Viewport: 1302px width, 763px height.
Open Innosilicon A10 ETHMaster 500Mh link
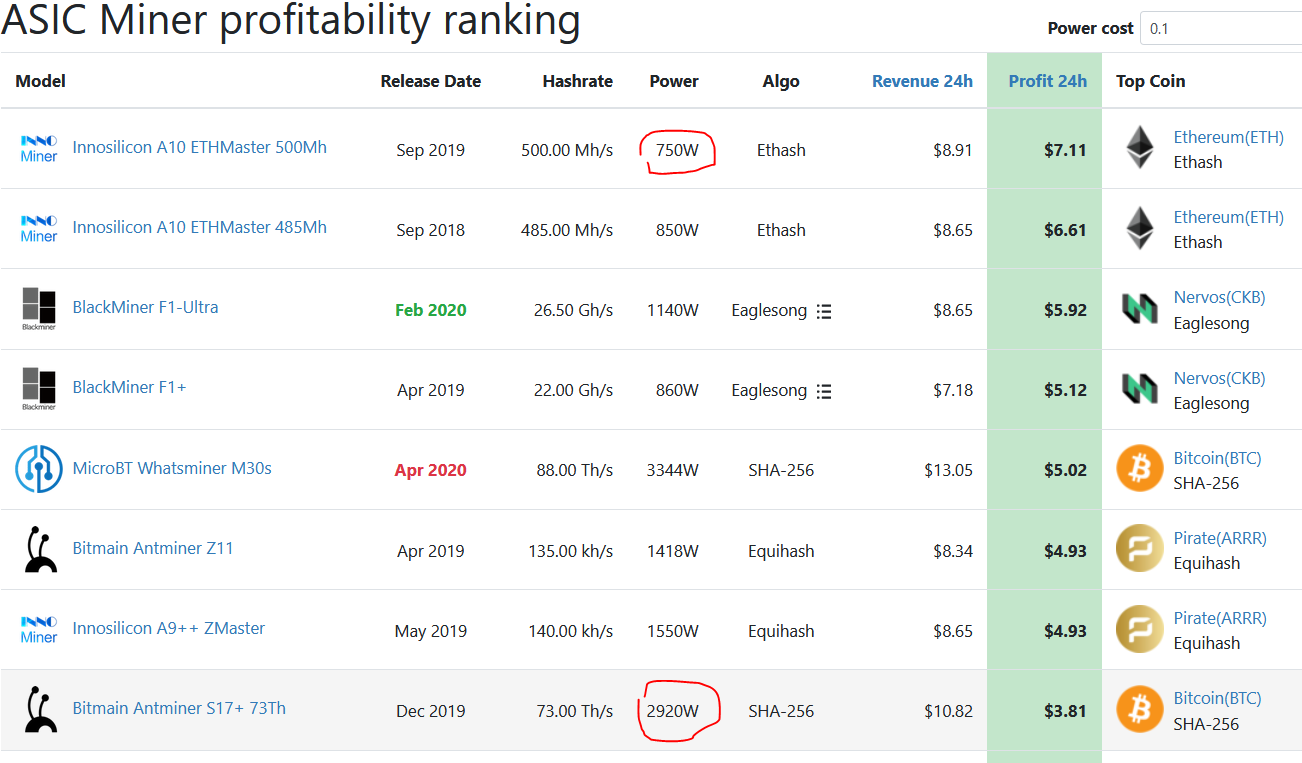pos(200,147)
